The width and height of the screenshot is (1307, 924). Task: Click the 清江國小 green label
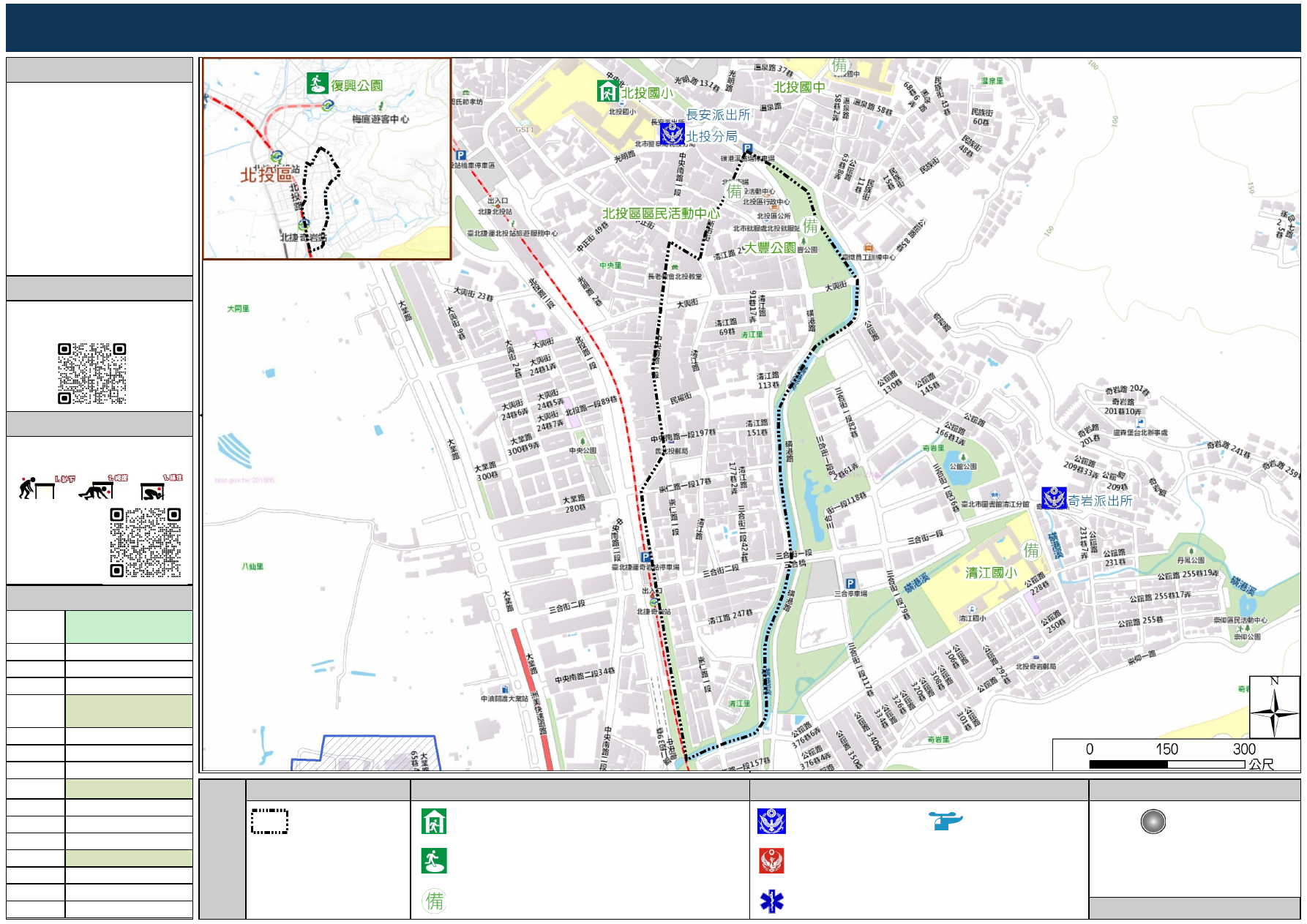(x=991, y=573)
